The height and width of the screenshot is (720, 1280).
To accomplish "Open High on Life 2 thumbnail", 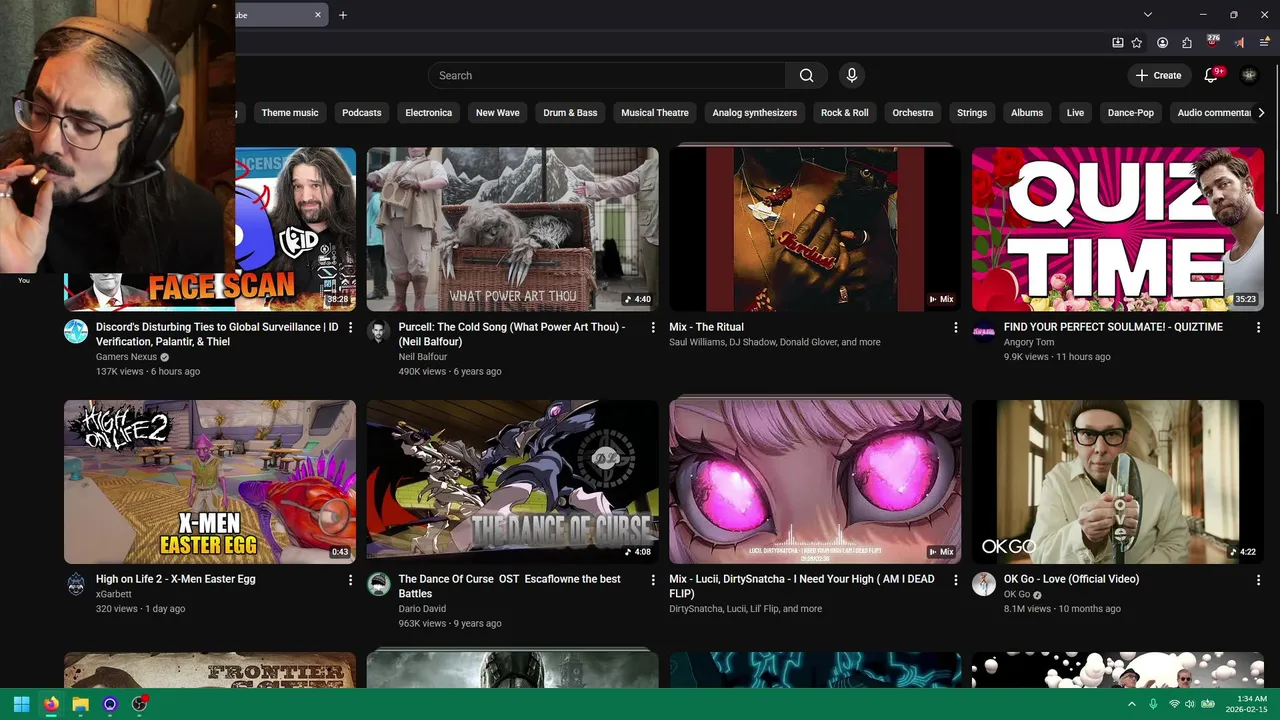I will tap(210, 482).
